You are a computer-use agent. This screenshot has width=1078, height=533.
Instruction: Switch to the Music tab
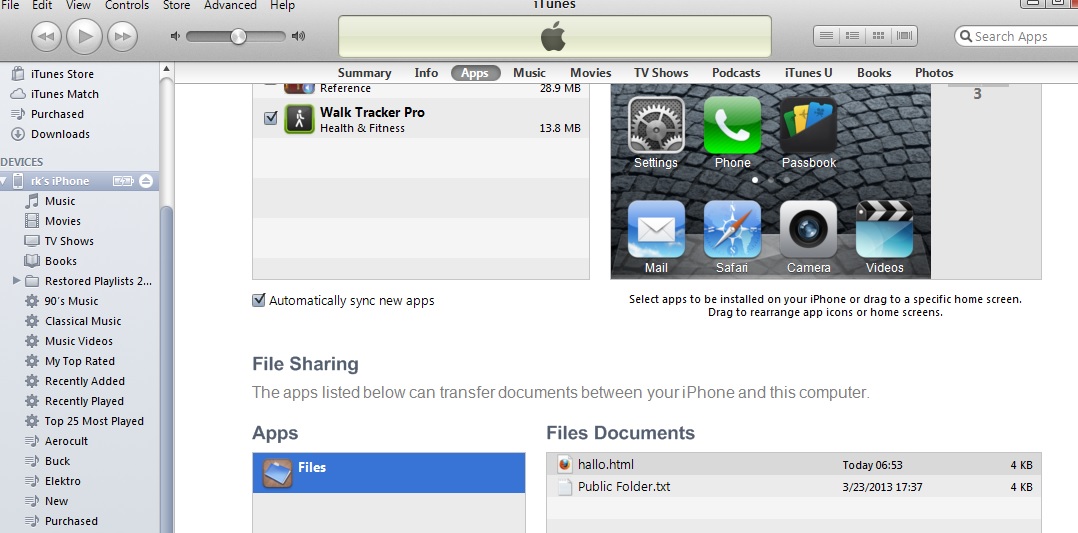[x=529, y=73]
